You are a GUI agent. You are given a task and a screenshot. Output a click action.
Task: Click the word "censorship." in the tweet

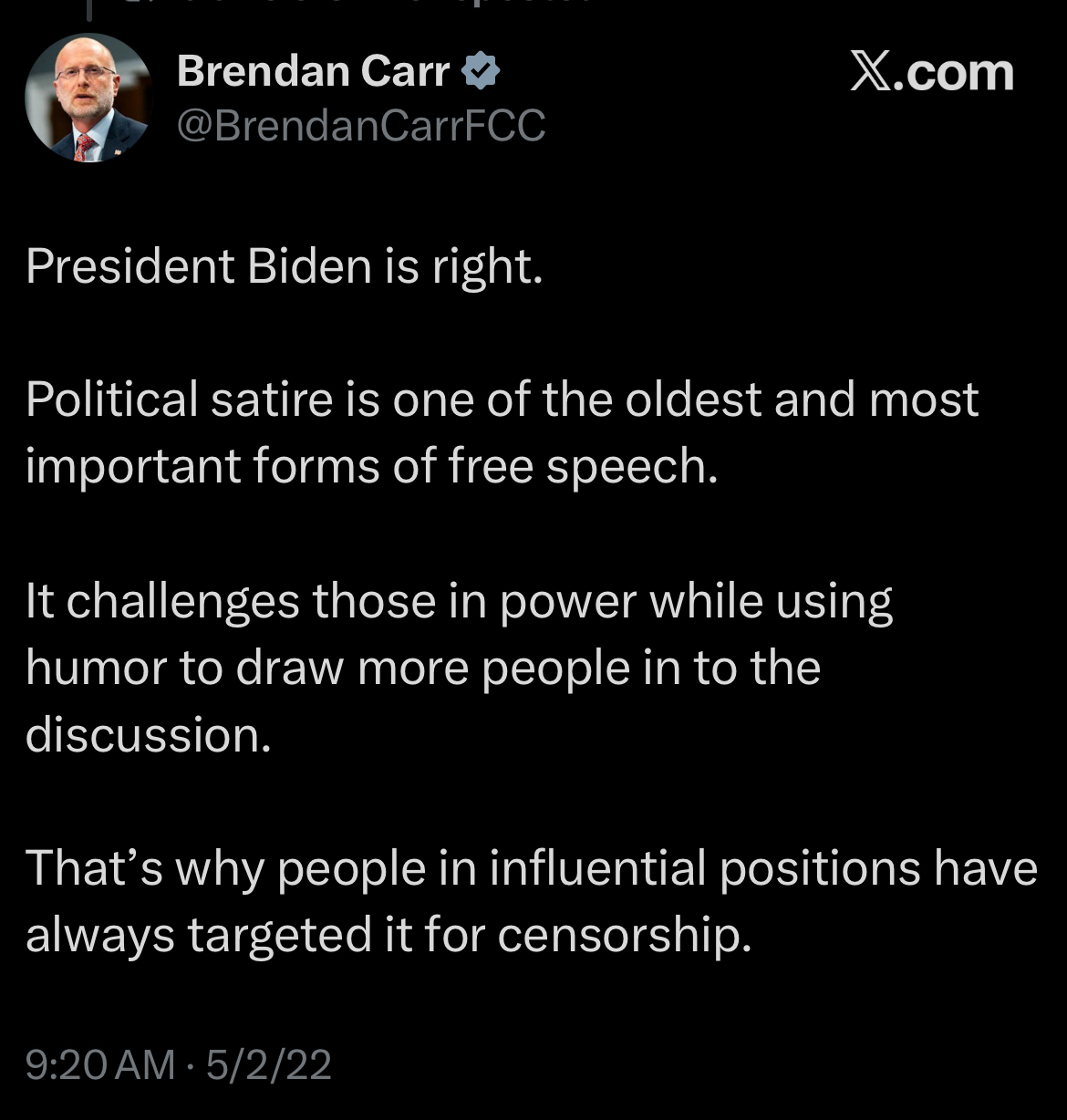[x=625, y=935]
